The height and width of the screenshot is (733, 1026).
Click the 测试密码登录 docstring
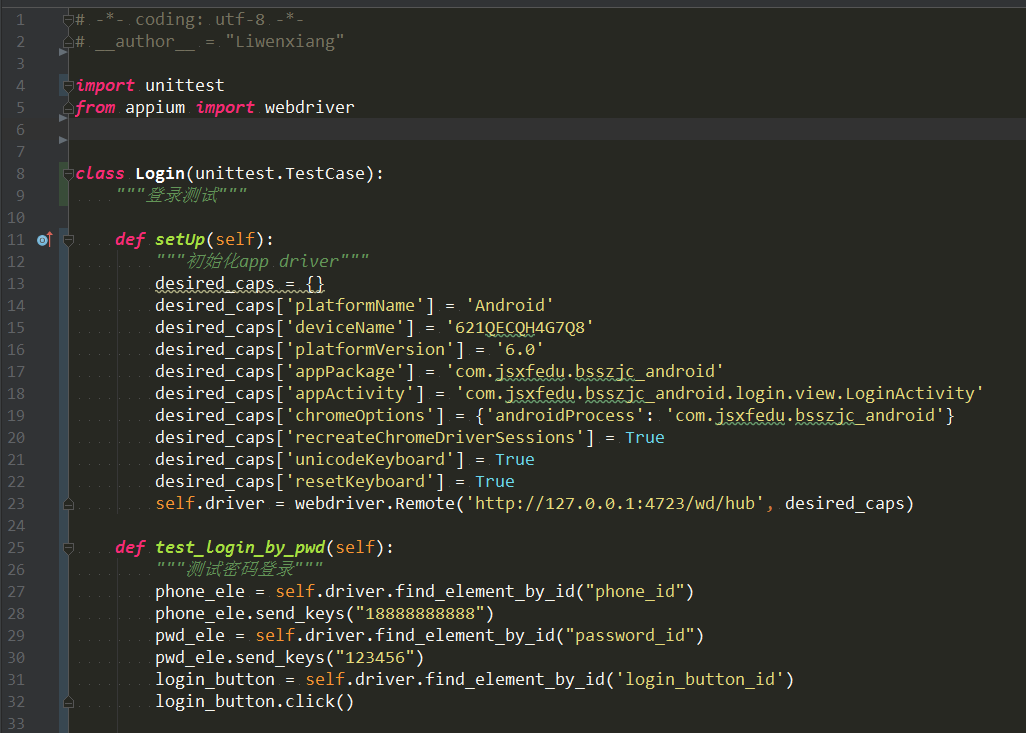coord(239,569)
